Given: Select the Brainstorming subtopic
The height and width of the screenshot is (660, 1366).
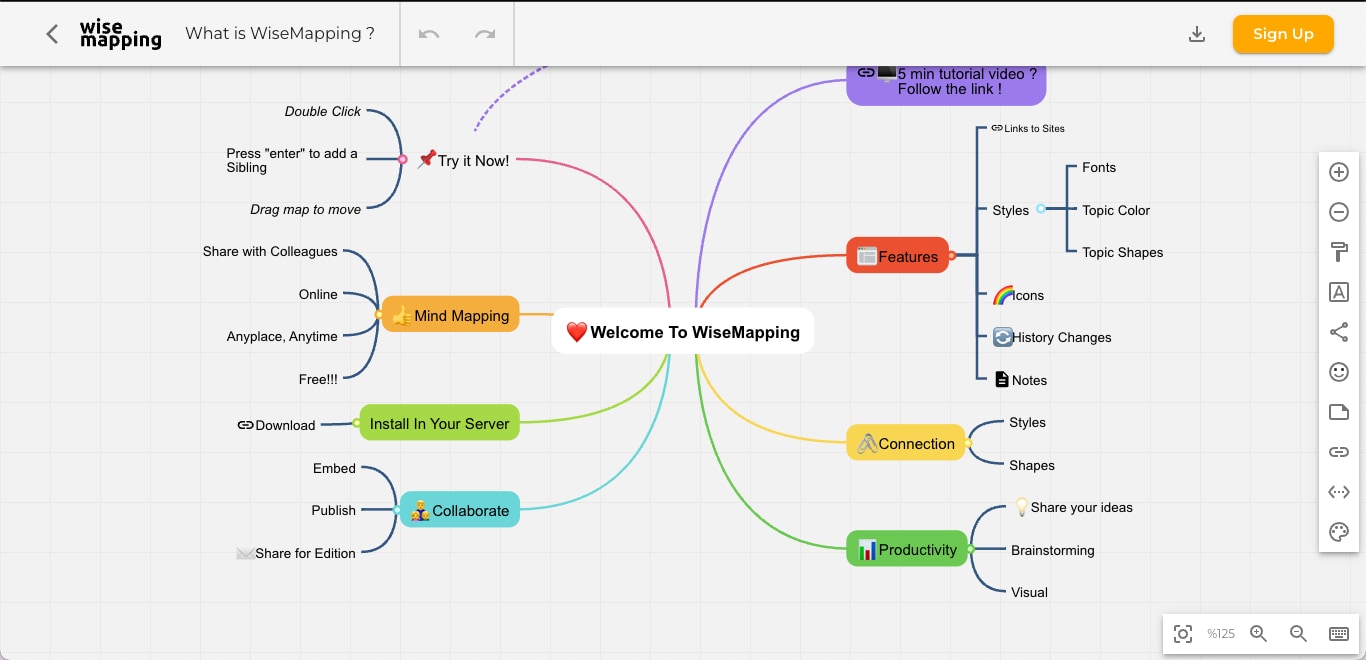Looking at the screenshot, I should pos(1053,550).
